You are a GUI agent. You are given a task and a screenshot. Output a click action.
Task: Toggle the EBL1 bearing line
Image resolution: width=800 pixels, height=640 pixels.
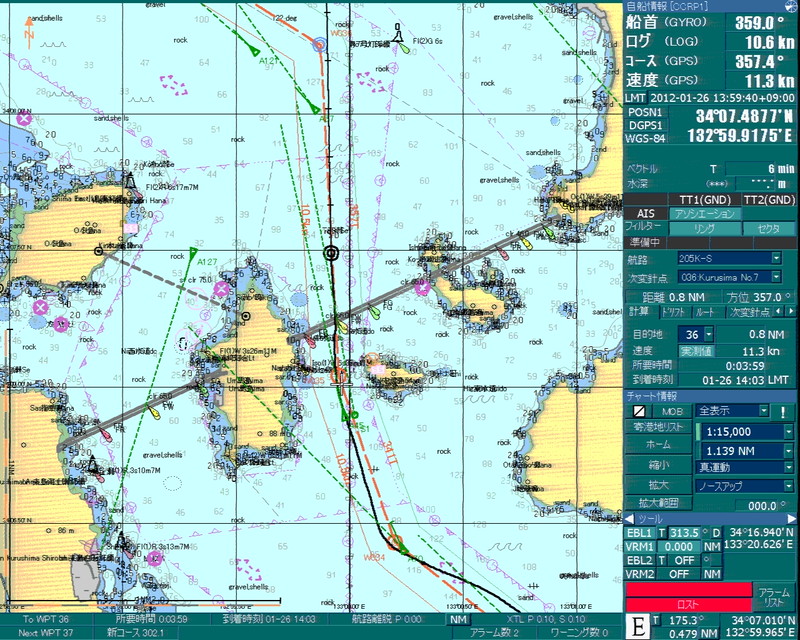click(640, 532)
